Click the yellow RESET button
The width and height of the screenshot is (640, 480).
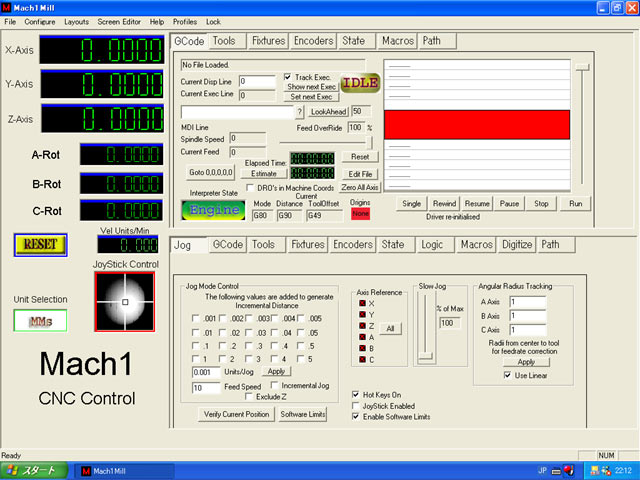point(40,245)
